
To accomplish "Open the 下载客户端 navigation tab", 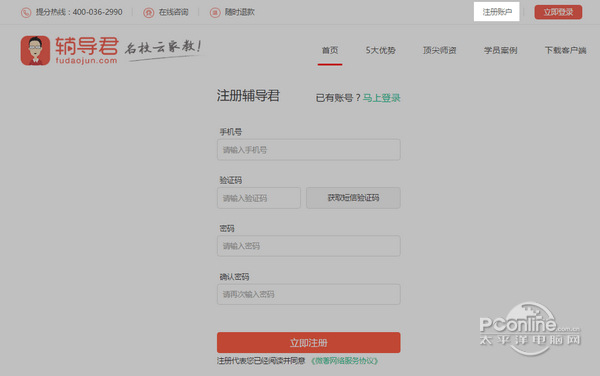I will tap(565, 50).
